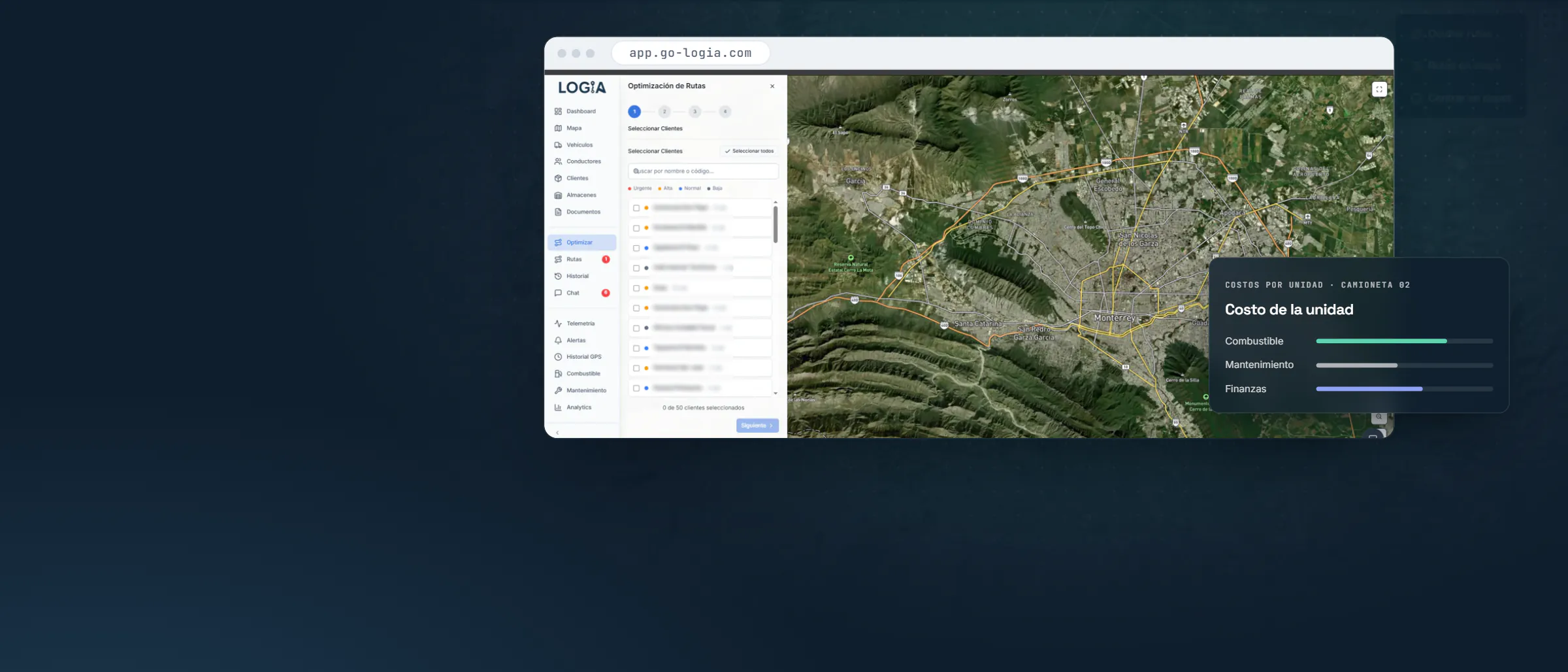Viewport: 1568px width, 672px height.
Task: Click the map zoom magnifier icon
Action: tap(1379, 416)
